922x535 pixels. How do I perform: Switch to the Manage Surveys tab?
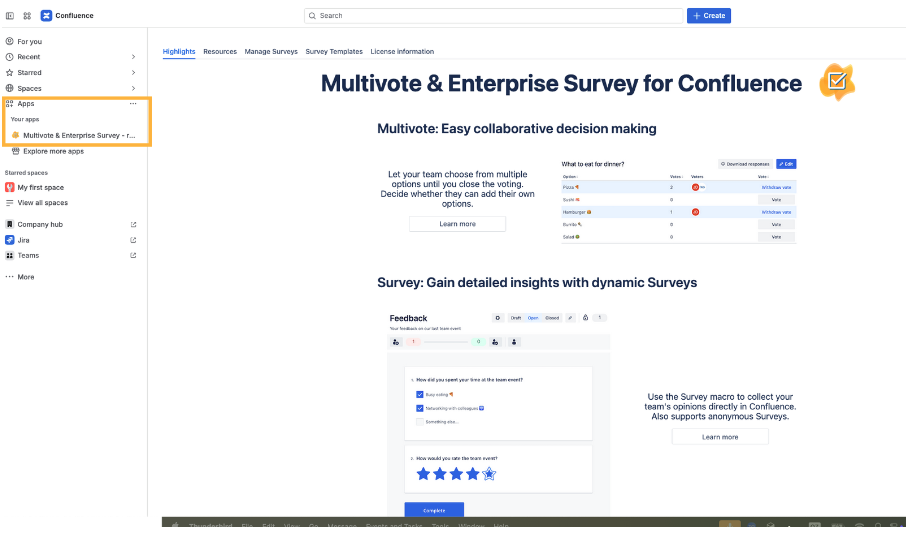click(271, 52)
